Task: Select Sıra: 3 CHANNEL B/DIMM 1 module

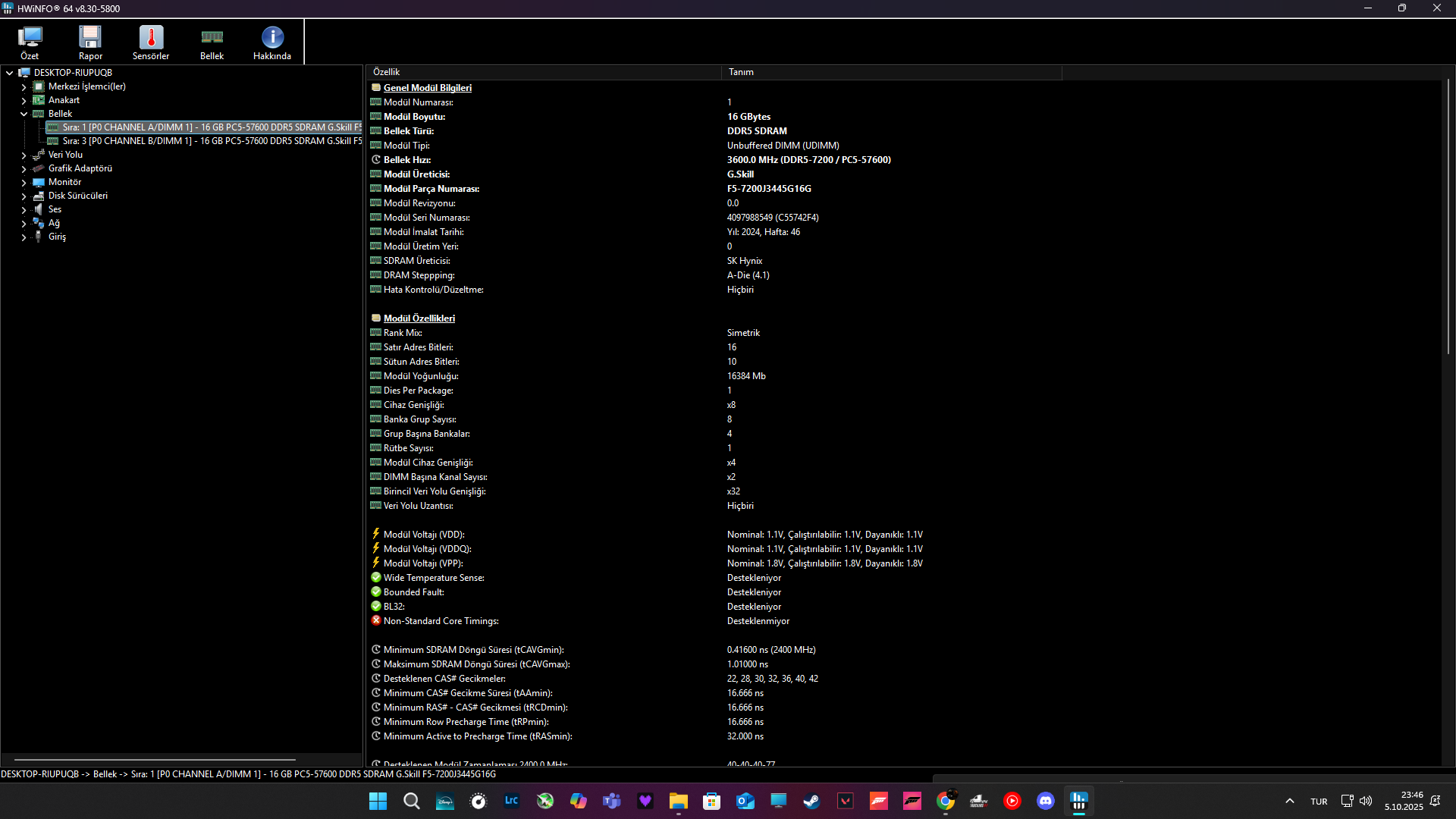Action: pyautogui.click(x=204, y=141)
